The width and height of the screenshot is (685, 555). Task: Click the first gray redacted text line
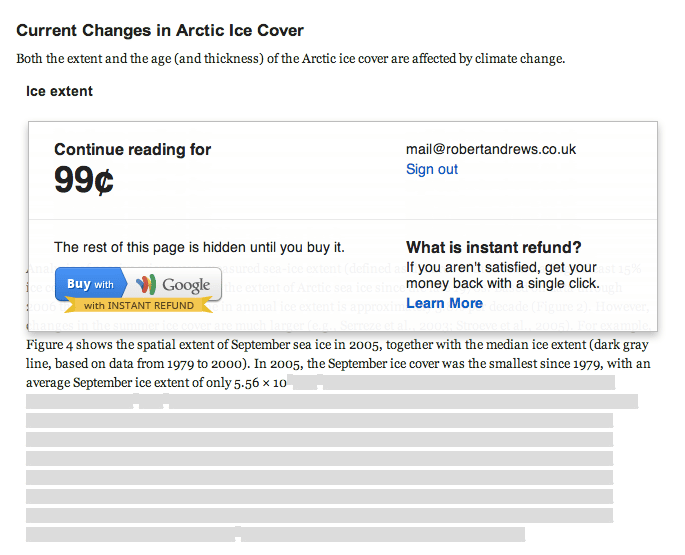(451, 382)
